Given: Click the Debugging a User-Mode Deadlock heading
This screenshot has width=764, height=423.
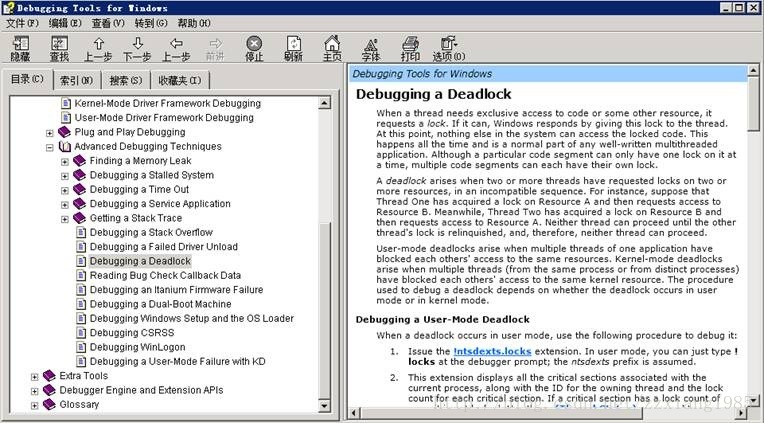Looking at the screenshot, I should [x=442, y=320].
